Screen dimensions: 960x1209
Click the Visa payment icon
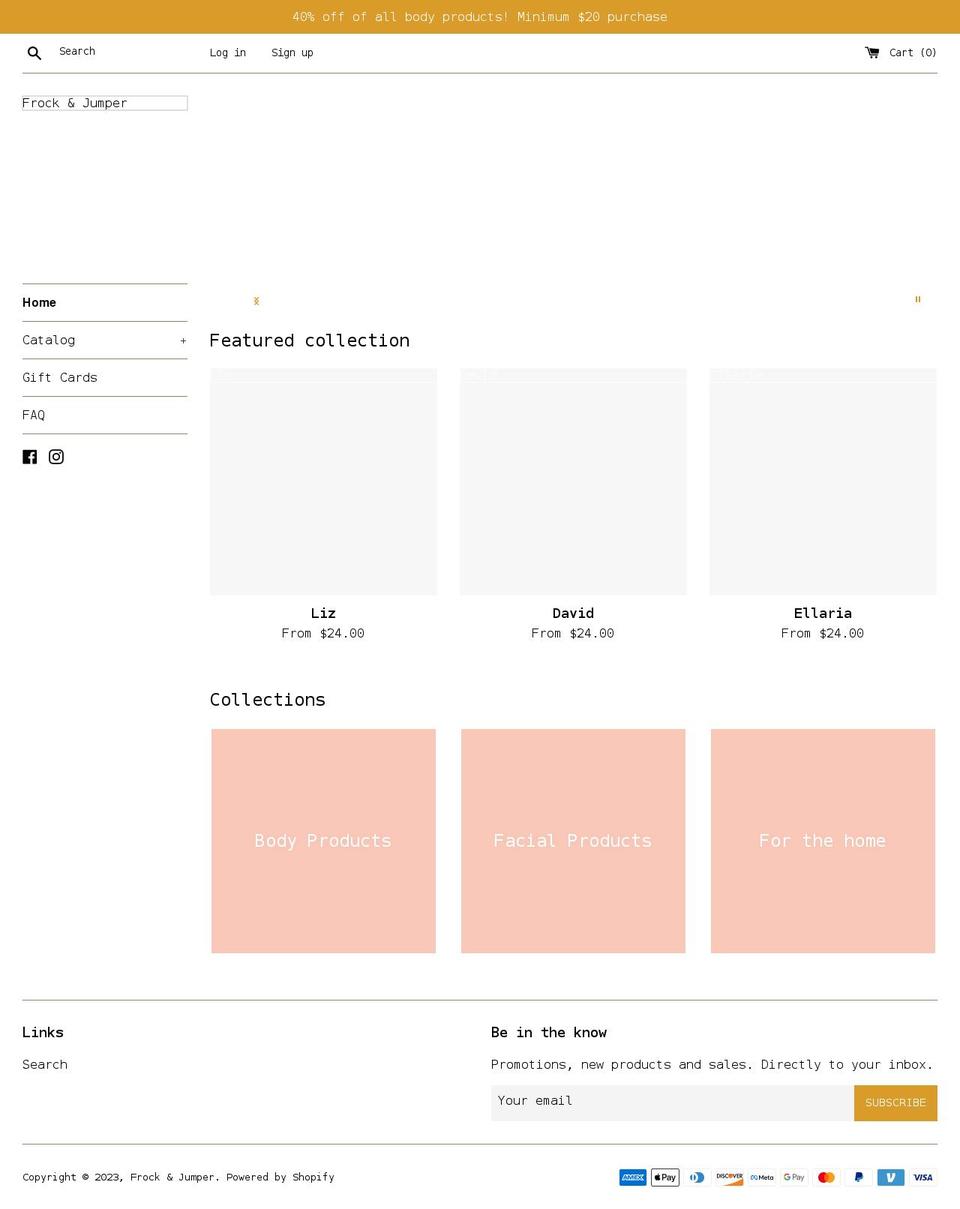(x=922, y=1177)
